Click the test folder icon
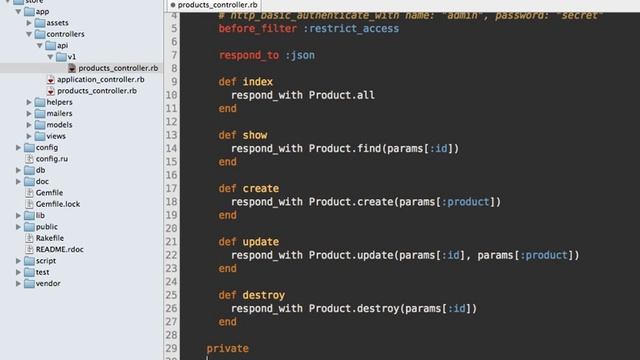The image size is (640, 360). coord(29,272)
